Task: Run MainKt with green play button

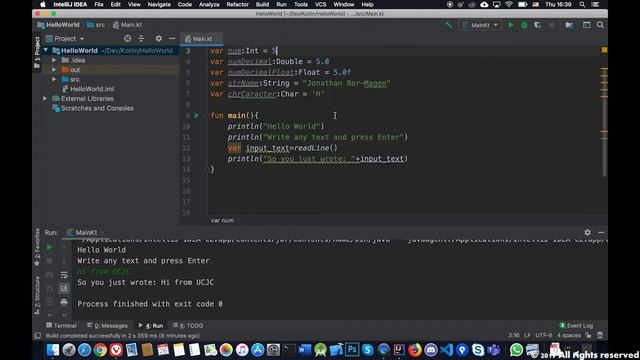Action: [511, 25]
